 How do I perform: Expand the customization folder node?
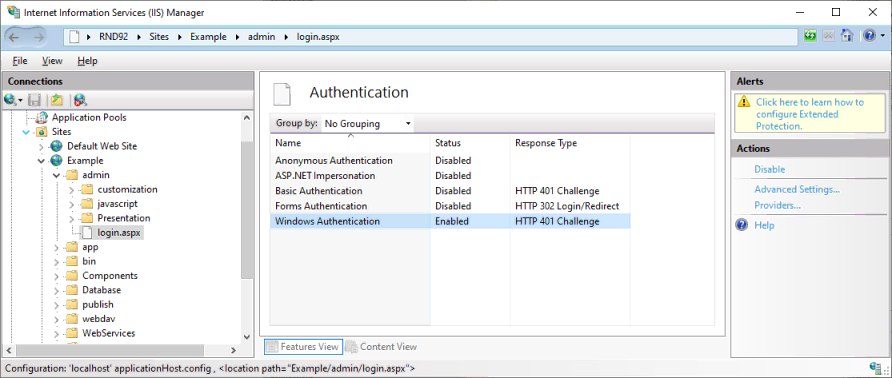point(71,190)
